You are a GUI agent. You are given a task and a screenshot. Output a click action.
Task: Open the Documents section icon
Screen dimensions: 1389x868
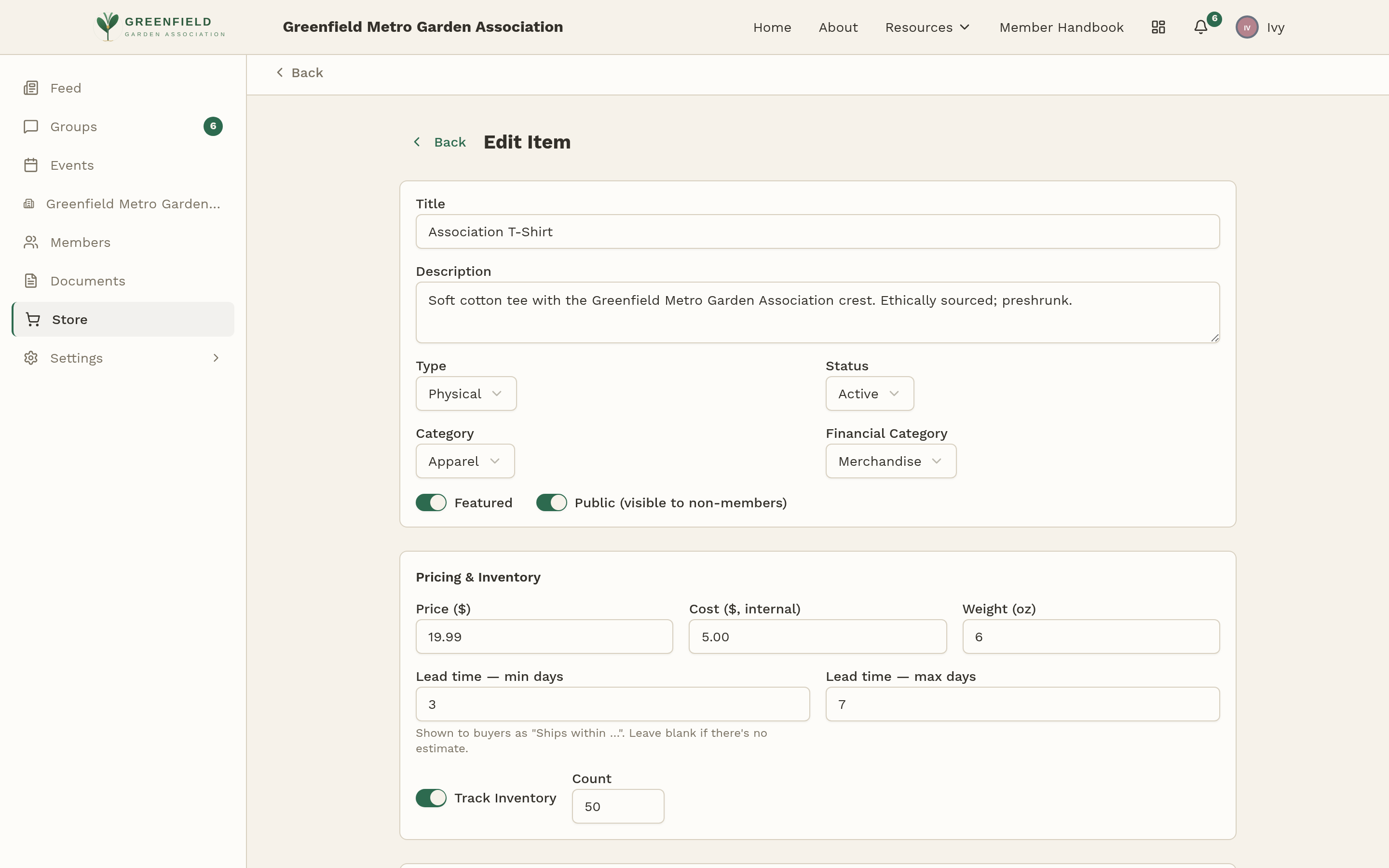31,280
